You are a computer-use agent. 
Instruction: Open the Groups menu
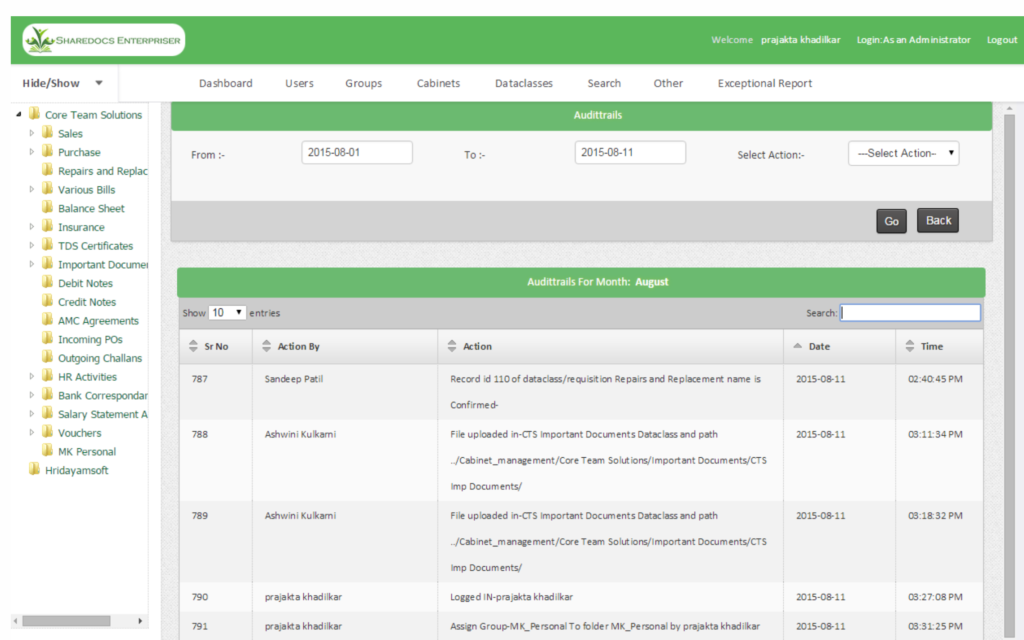click(x=363, y=83)
